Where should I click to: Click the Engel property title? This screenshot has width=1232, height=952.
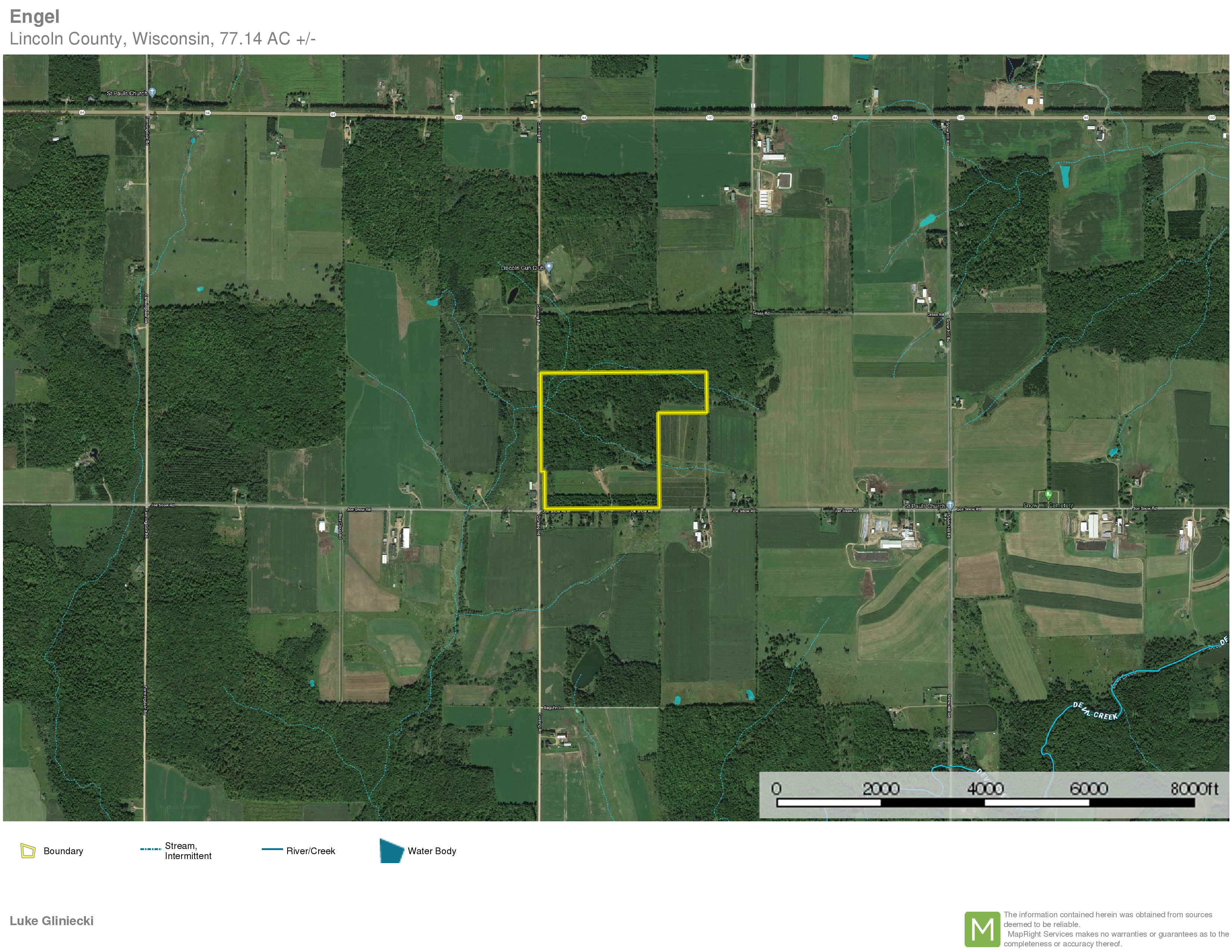[x=34, y=17]
